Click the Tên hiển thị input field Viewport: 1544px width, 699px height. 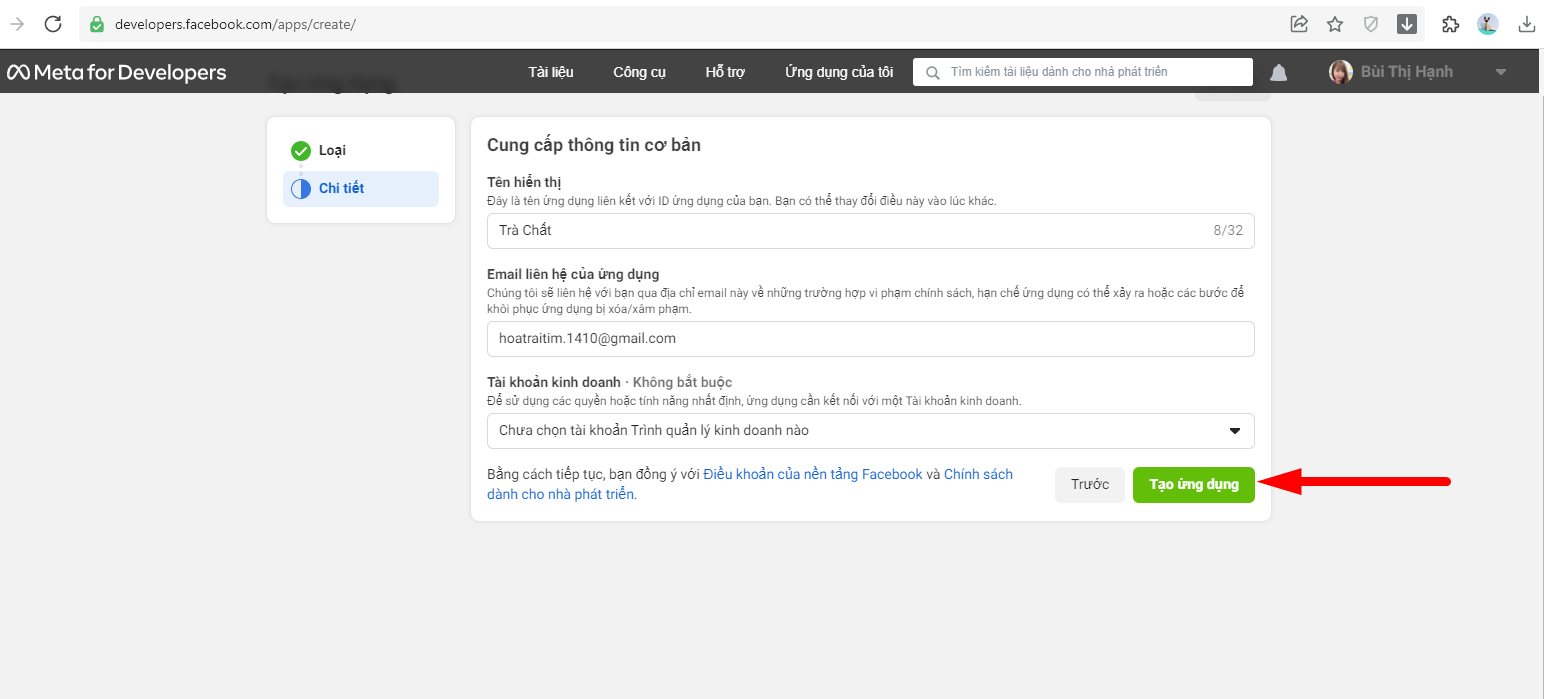850,230
